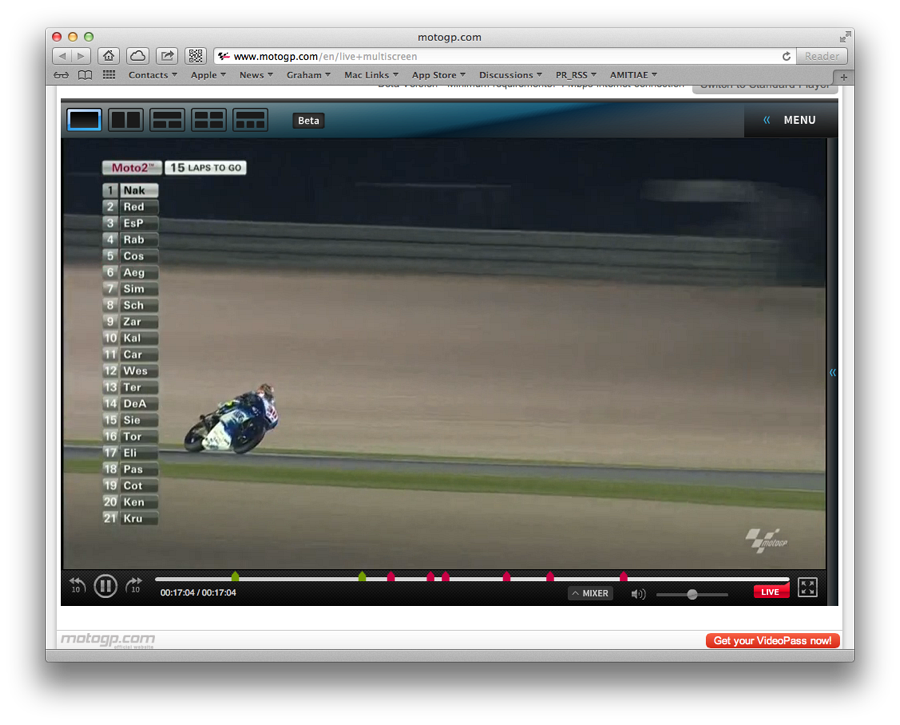Click rider DeA in position 14
The width and height of the screenshot is (900, 725).
click(x=130, y=404)
